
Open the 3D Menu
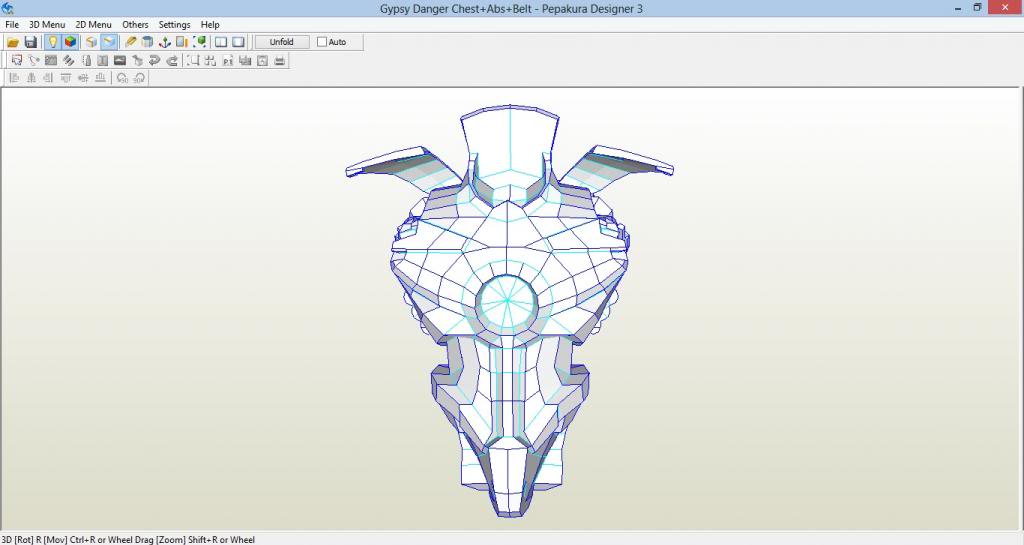pyautogui.click(x=47, y=24)
